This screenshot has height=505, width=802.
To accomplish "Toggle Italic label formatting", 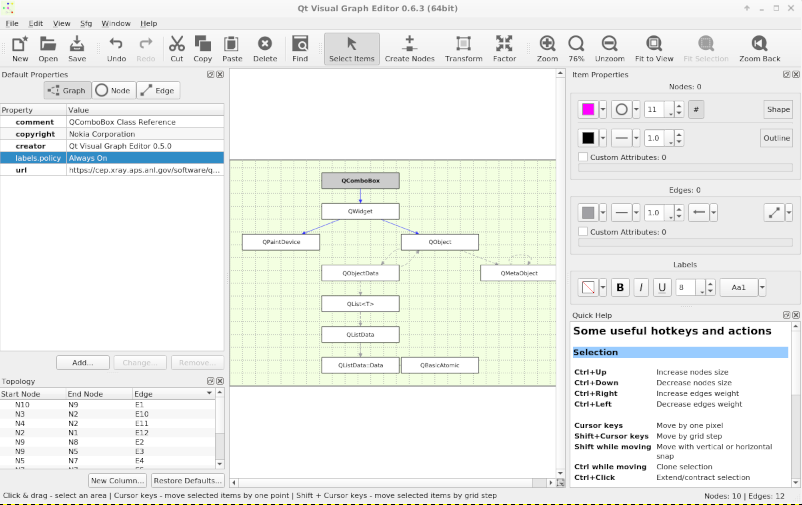I will pyautogui.click(x=641, y=288).
